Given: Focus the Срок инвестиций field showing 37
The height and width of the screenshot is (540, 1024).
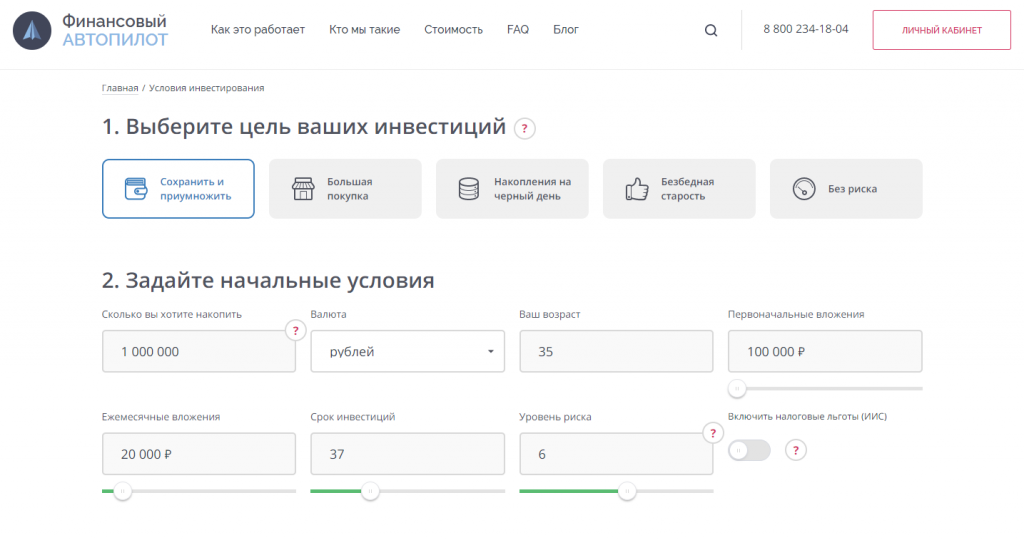Looking at the screenshot, I should [408, 454].
